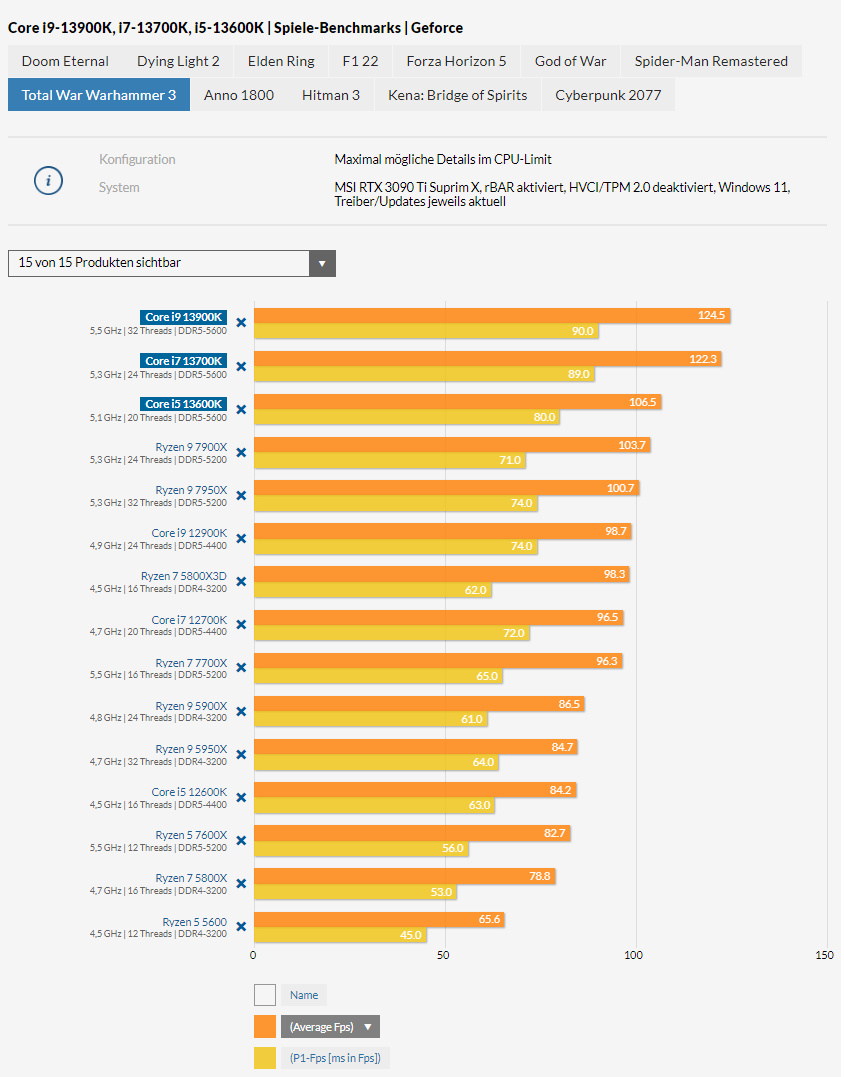Remove Ryzen 7 7700X with its X icon
Screen dimensions: 844x1077
click(x=241, y=668)
